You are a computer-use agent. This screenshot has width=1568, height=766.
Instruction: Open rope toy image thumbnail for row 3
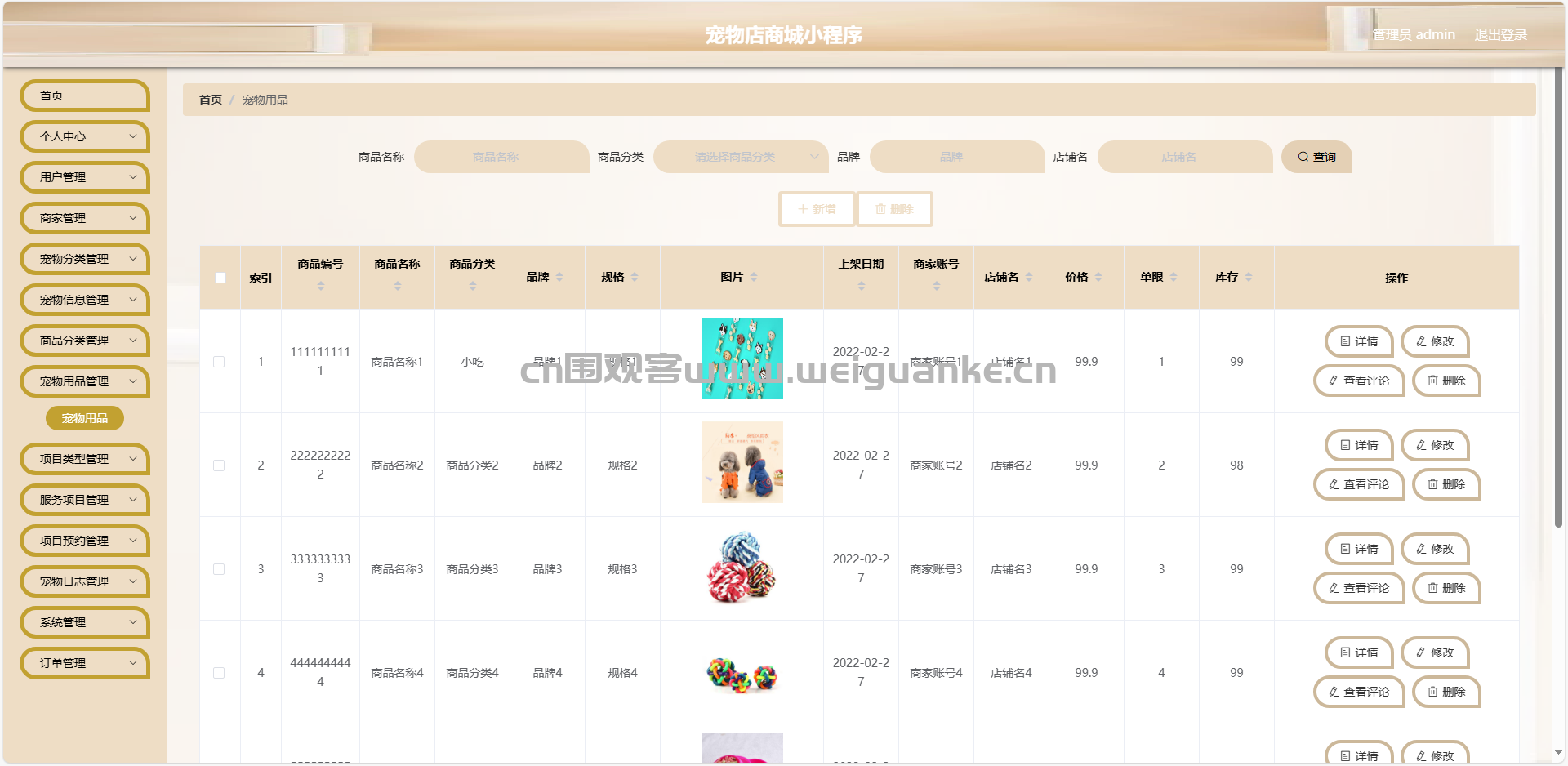(x=742, y=566)
